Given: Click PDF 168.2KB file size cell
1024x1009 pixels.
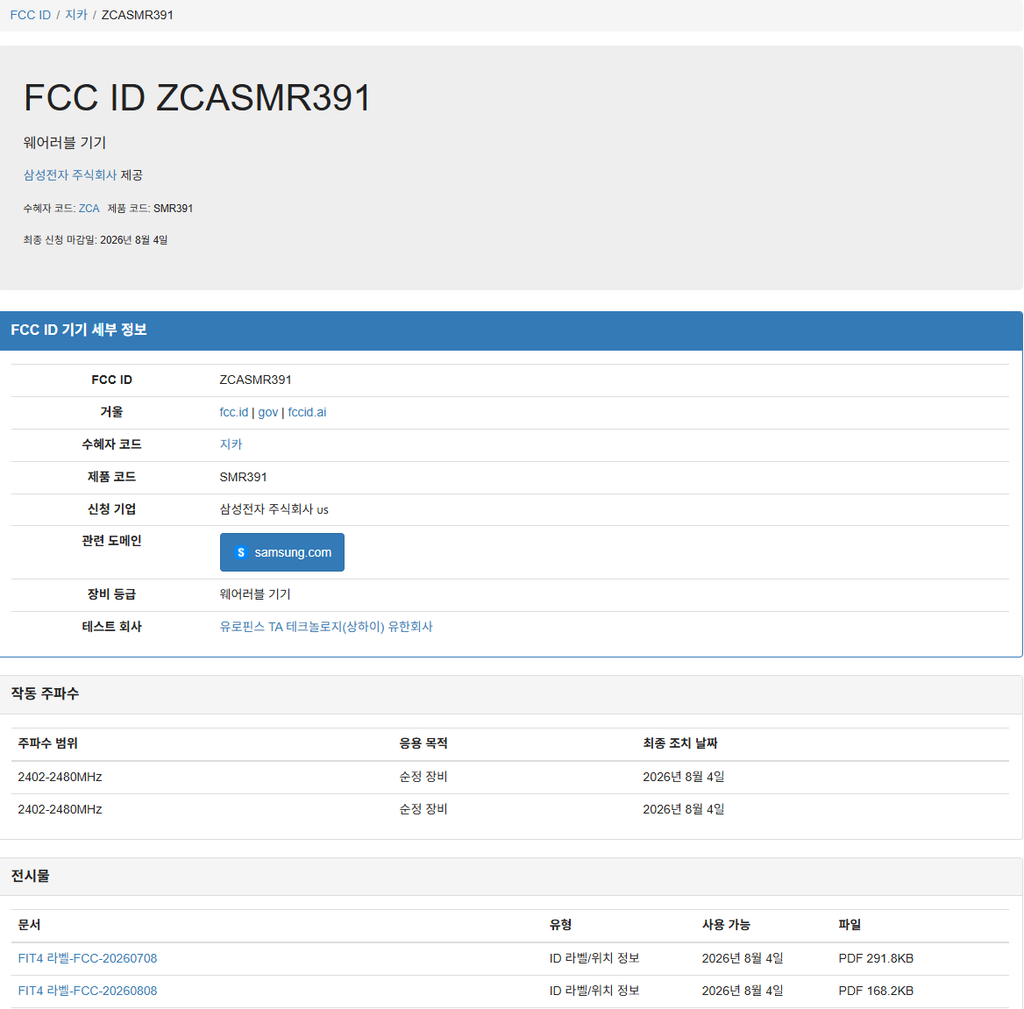Looking at the screenshot, I should pyautogui.click(x=876, y=991).
